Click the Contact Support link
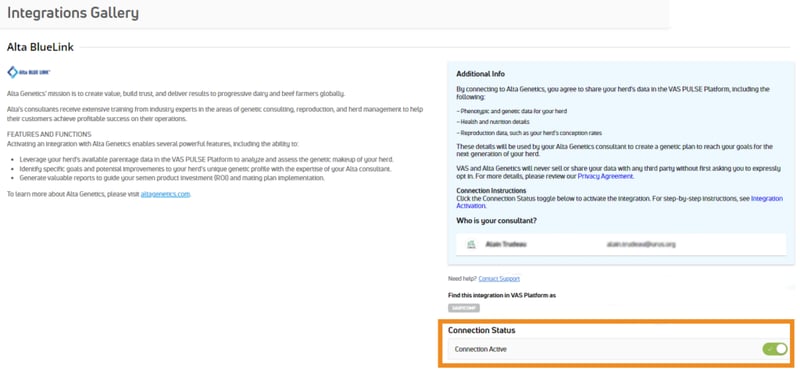 [x=499, y=278]
